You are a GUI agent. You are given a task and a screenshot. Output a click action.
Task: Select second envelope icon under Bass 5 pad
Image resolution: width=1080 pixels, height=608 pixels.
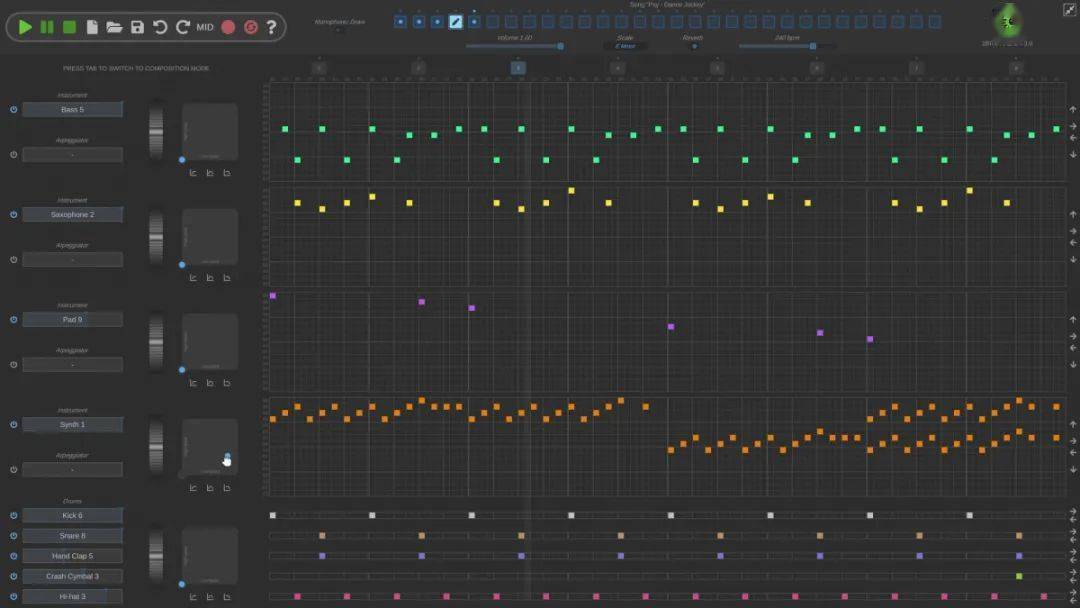[x=210, y=173]
